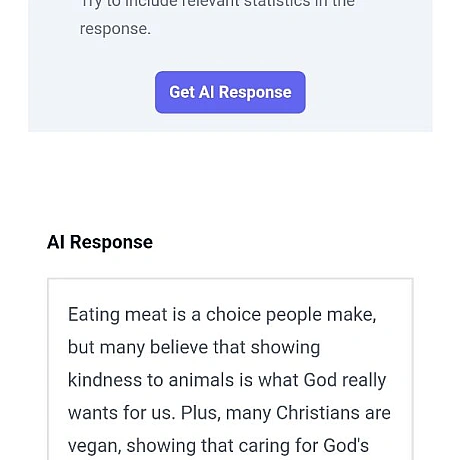Click the line 'Eating meat is a choice people make'
The image size is (460, 460).
pyautogui.click(x=222, y=315)
